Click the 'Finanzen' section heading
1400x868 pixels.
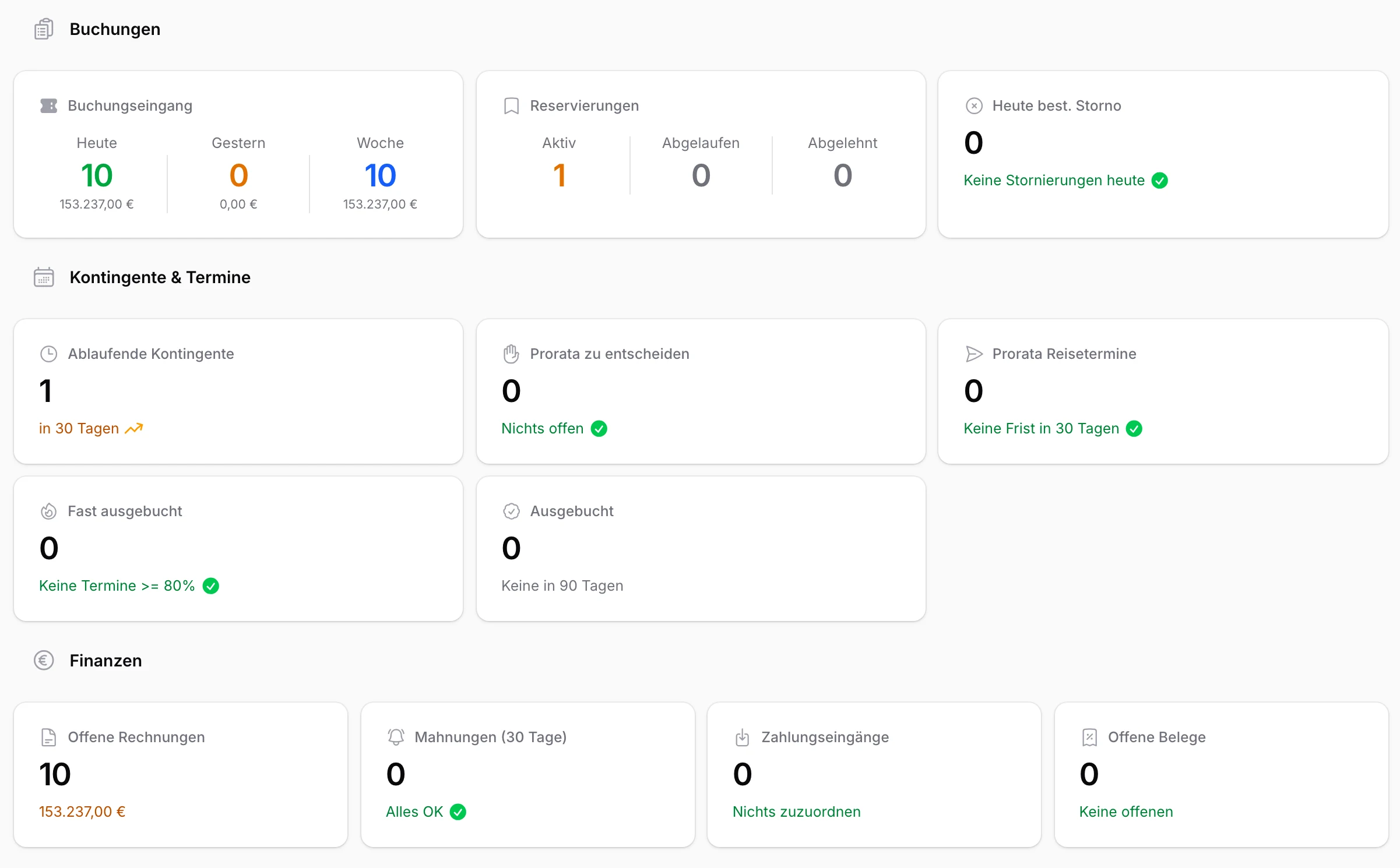[x=105, y=661]
